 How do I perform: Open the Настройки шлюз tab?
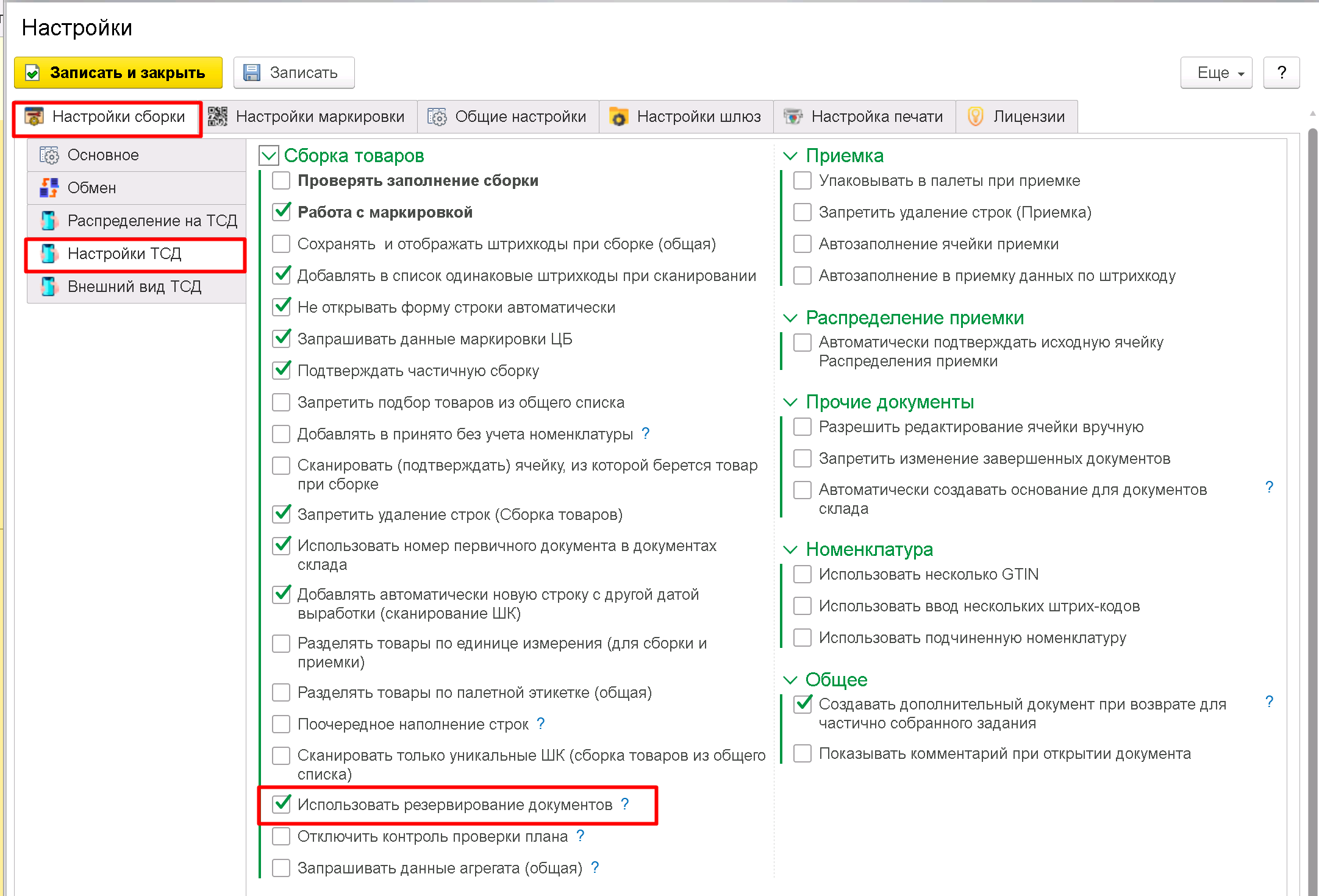coord(687,116)
